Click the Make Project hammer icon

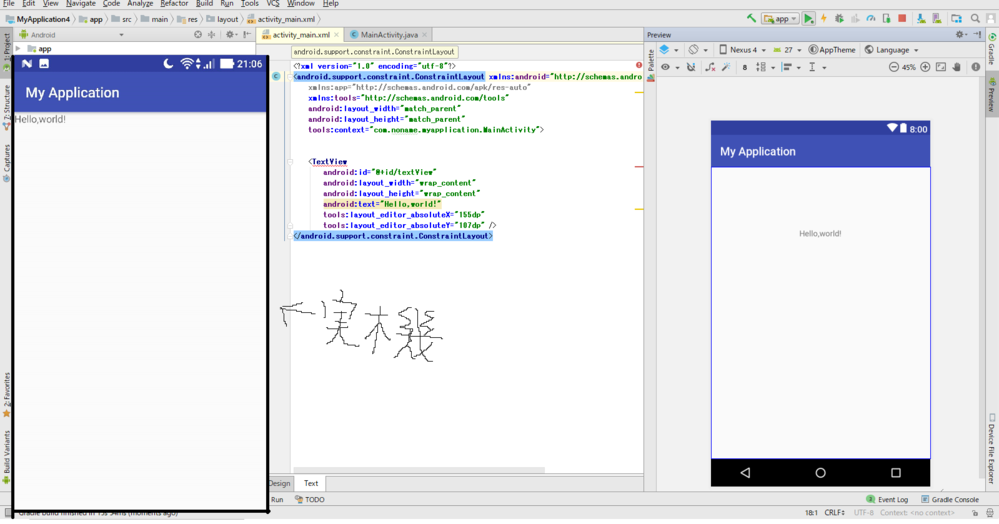[751, 19]
